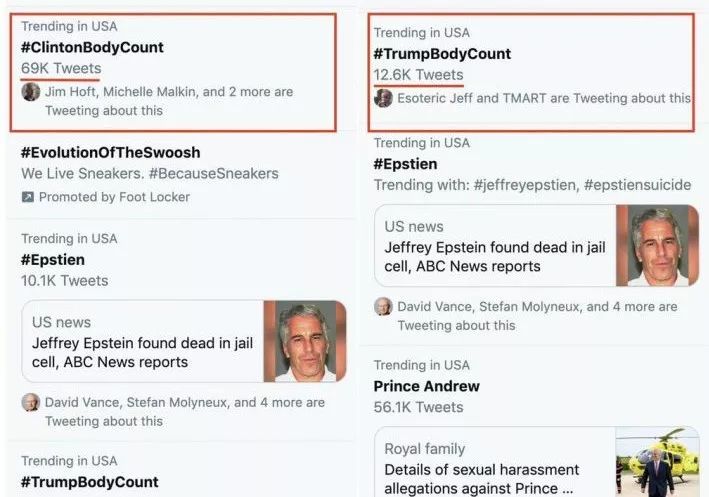Click Jeffrey Epstein photo in left news card
The height and width of the screenshot is (497, 709).
click(304, 341)
